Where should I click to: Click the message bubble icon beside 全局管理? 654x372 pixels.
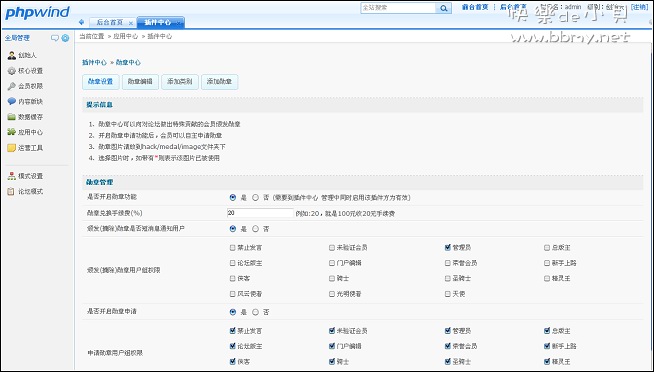(55, 38)
